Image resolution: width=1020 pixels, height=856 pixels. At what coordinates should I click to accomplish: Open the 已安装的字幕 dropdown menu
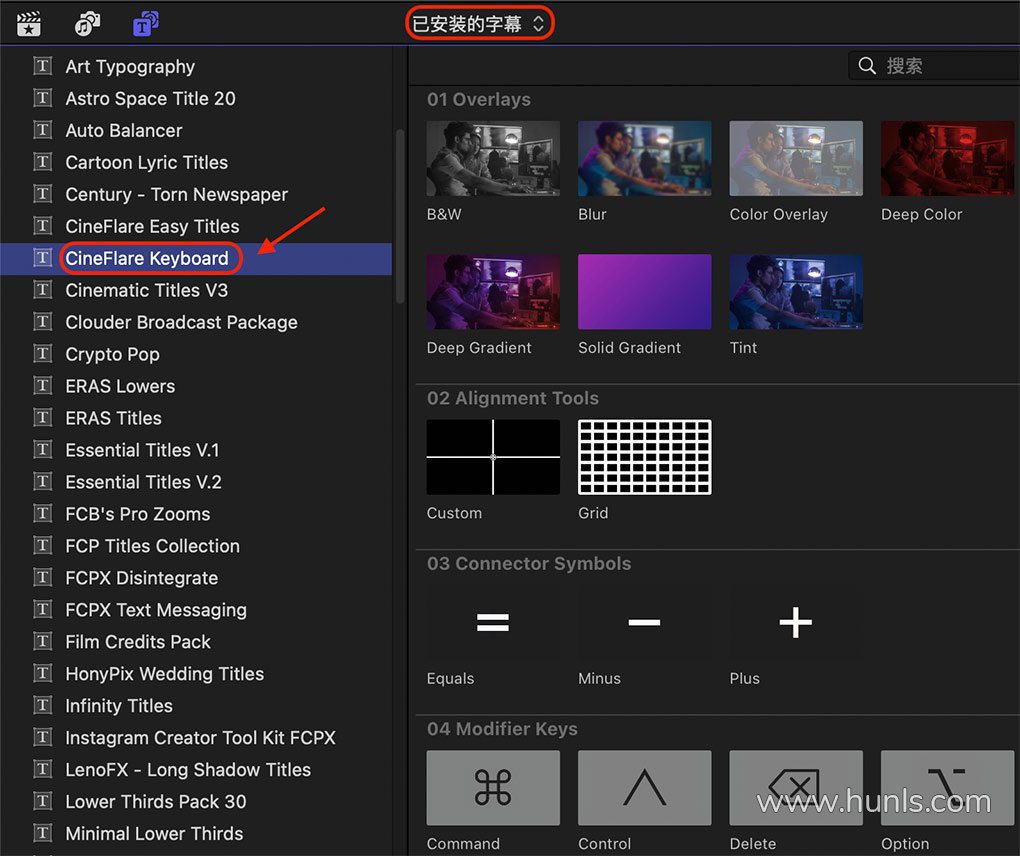pos(479,24)
